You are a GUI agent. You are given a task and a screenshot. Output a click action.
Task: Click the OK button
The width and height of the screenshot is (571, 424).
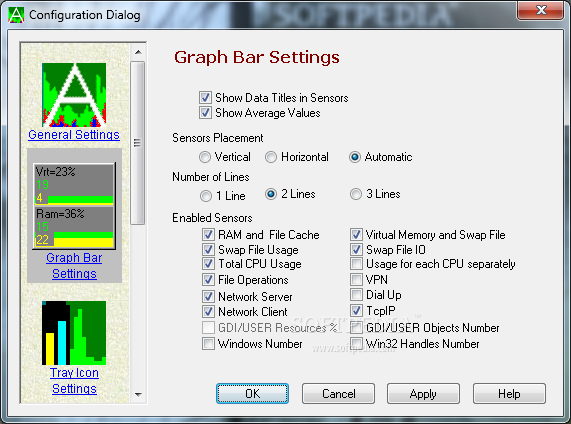tap(252, 393)
